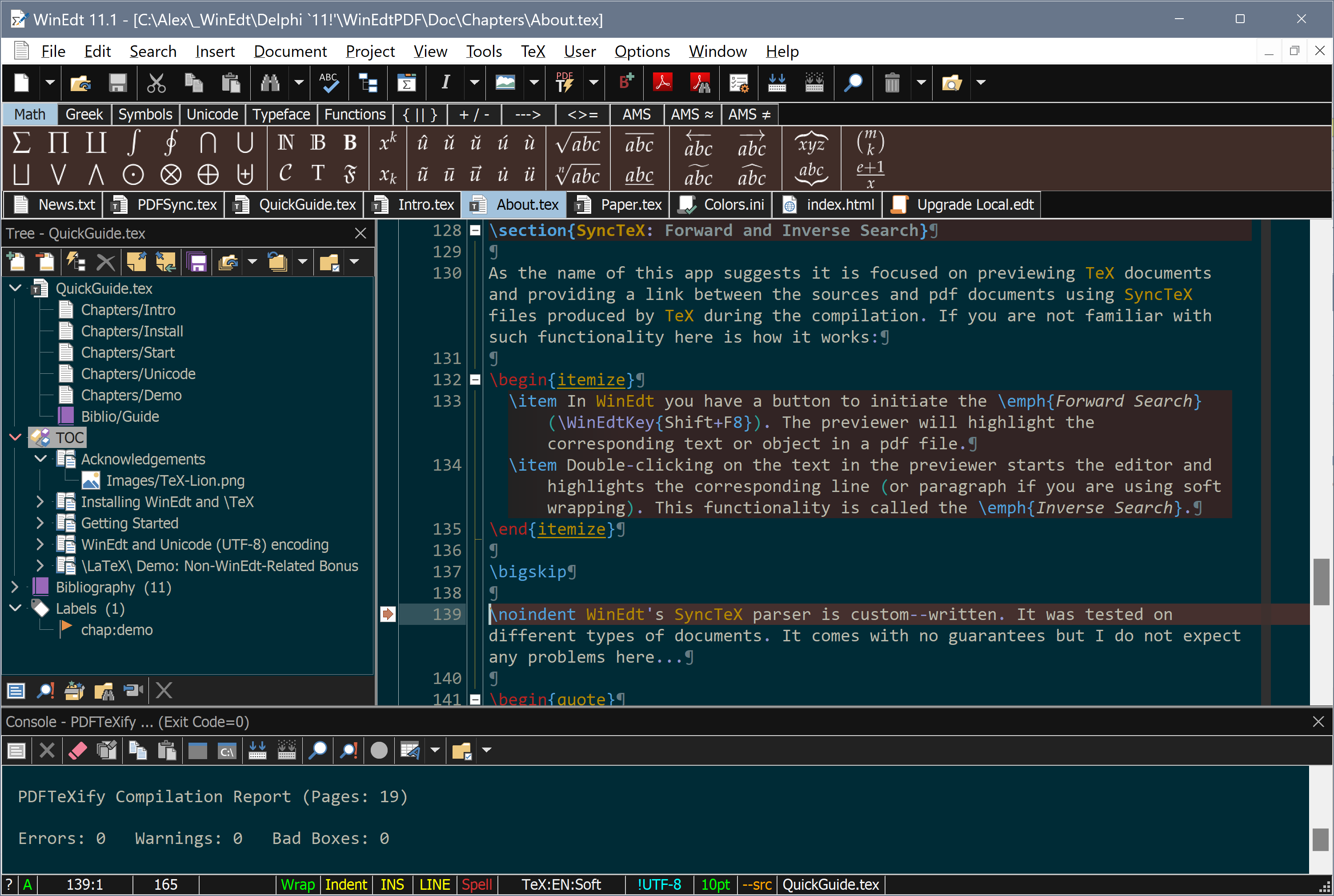Expand the Getting Started tree node
This screenshot has width=1334, height=896.
click(x=40, y=523)
